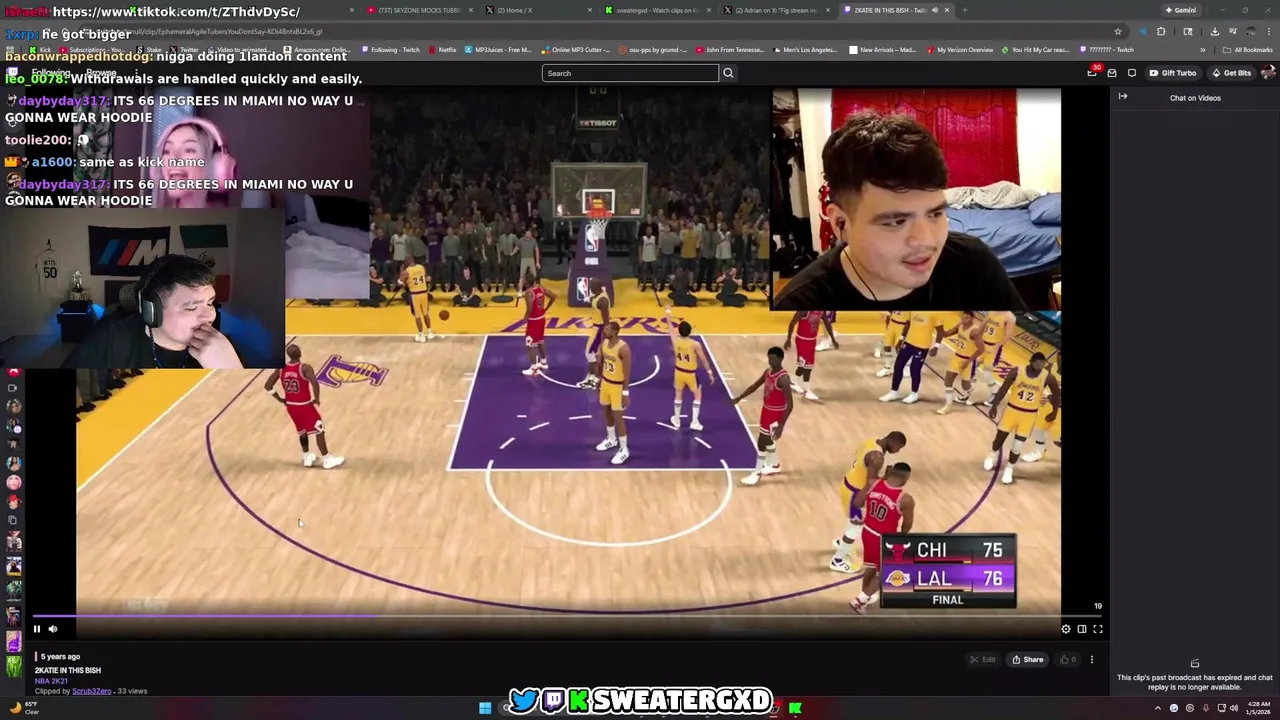
Task: Open the sidebar video camera icon
Action: 13,387
